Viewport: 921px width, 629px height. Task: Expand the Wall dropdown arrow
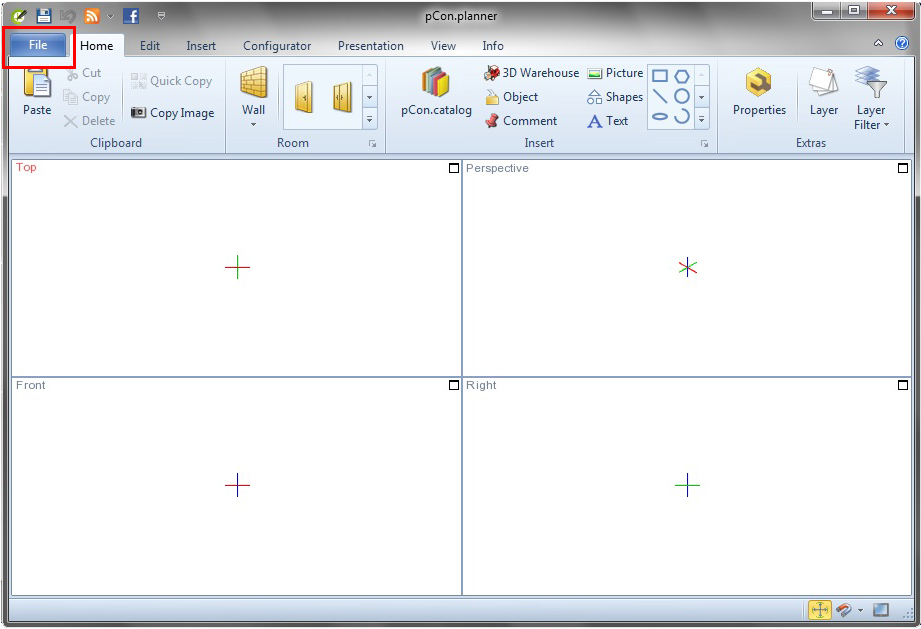point(253,125)
